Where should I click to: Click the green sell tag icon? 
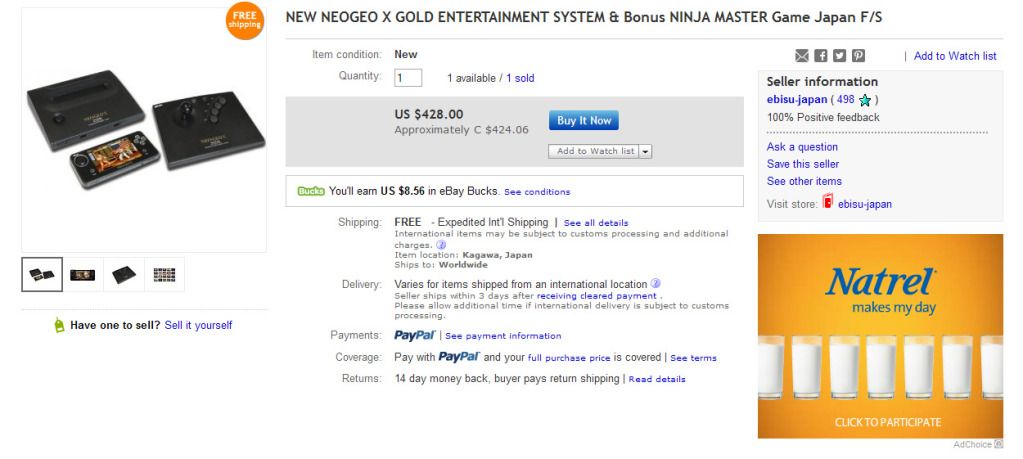[x=59, y=325]
